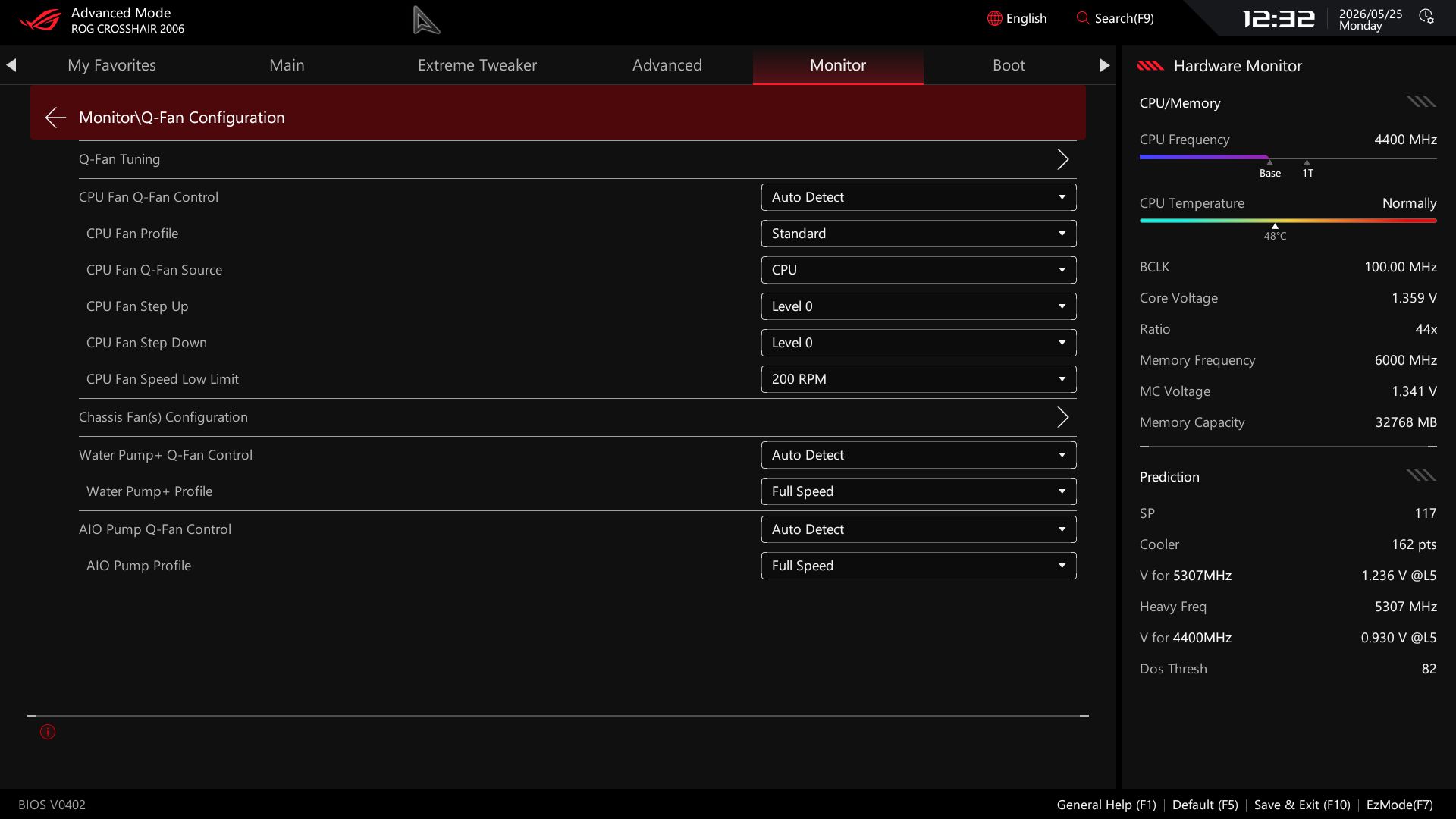Click CPU Fan Profile label
This screenshot has width=1456, height=819.
(x=132, y=234)
